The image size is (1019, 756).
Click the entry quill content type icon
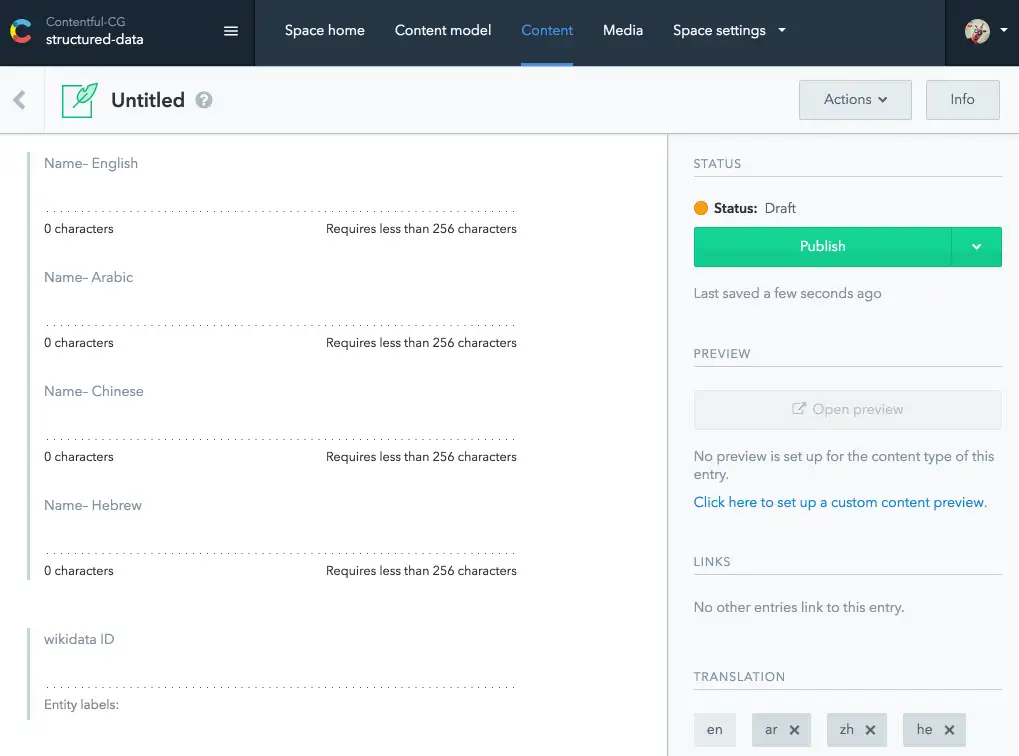(x=79, y=100)
